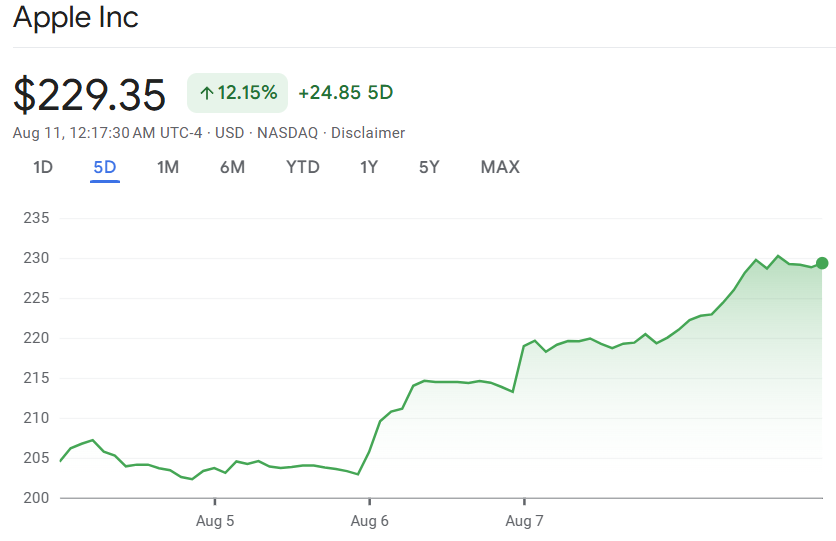Open the 6M chart view
Viewport: 836px width, 541px height.
point(232,167)
